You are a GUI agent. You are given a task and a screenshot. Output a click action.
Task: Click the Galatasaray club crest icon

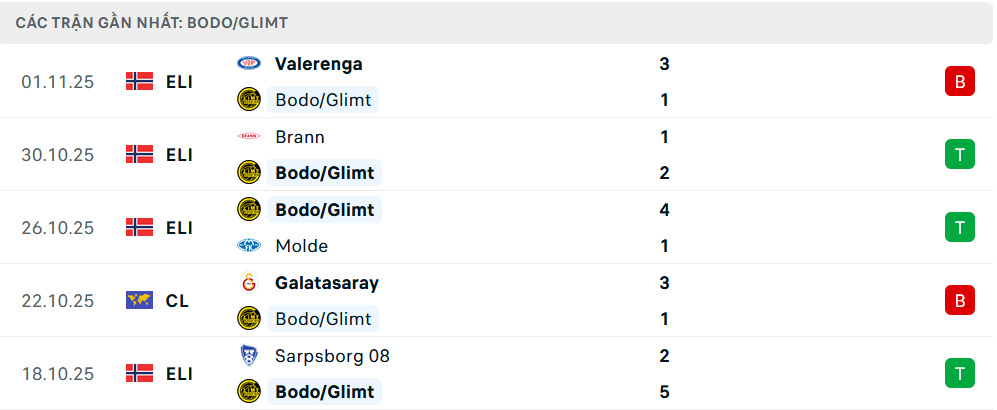click(x=248, y=283)
